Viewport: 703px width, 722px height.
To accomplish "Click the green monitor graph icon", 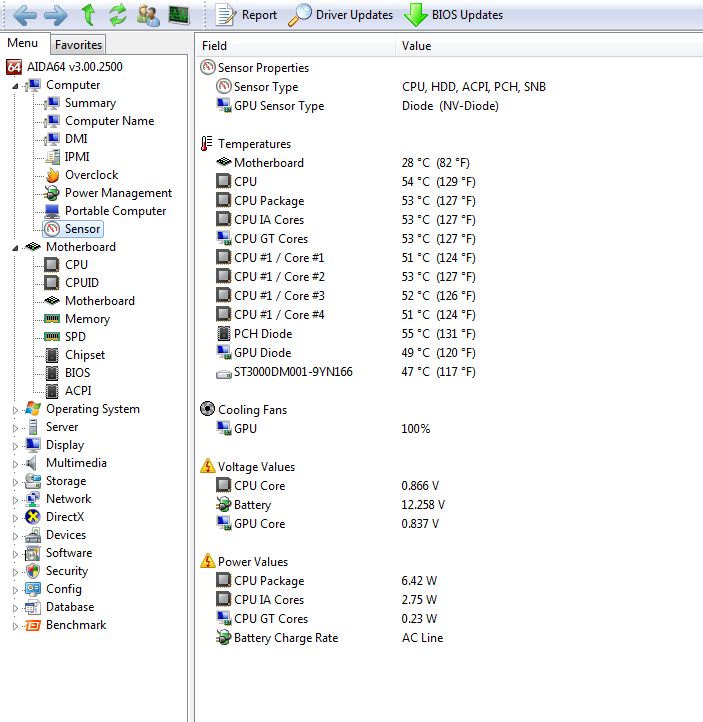I will pos(178,15).
